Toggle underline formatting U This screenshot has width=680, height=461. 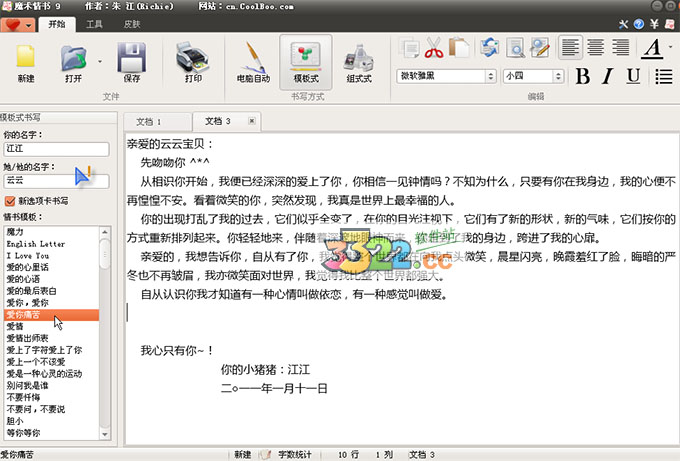coord(633,77)
